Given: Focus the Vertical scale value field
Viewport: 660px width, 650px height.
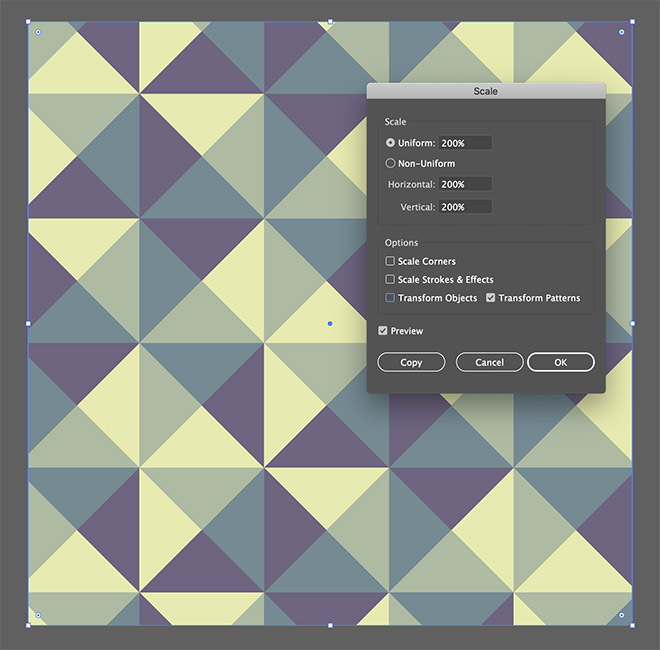Looking at the screenshot, I should 465,206.
